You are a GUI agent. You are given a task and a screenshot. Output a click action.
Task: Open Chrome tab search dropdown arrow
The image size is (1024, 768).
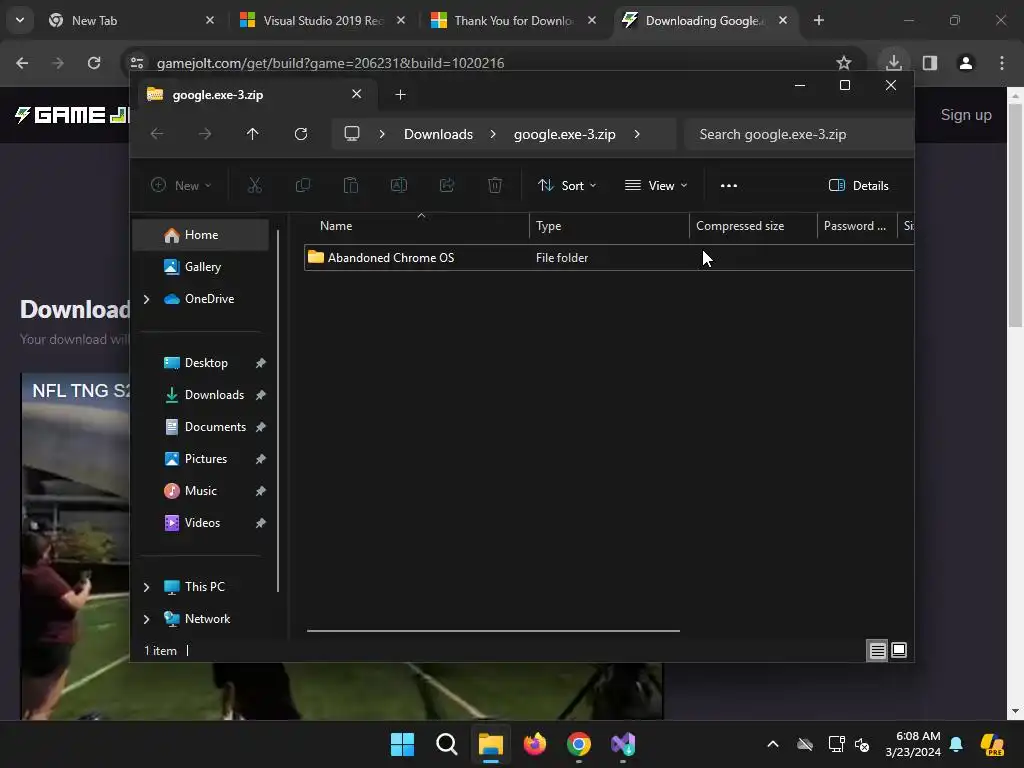coord(20,20)
